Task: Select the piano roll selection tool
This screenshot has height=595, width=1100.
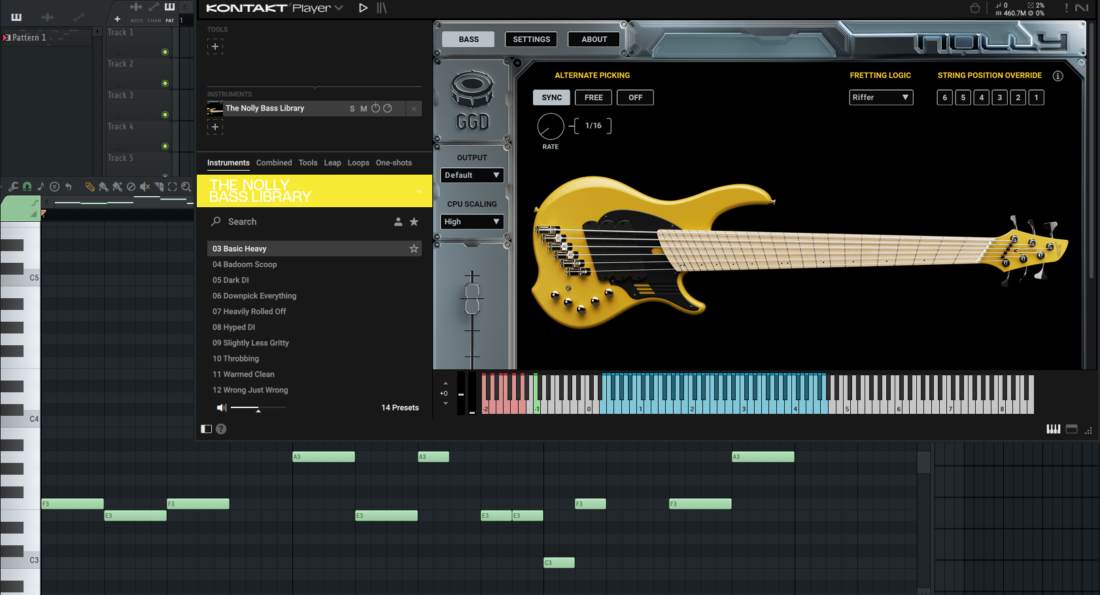Action: click(172, 187)
